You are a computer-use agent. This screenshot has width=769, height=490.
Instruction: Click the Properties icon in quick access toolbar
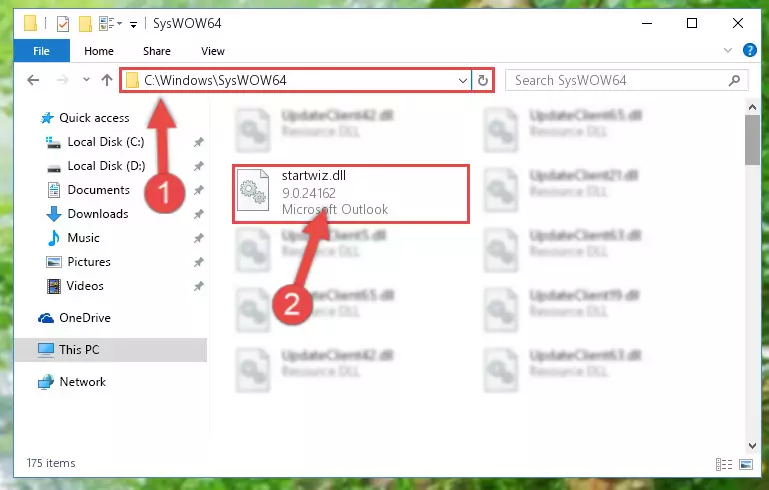(63, 23)
